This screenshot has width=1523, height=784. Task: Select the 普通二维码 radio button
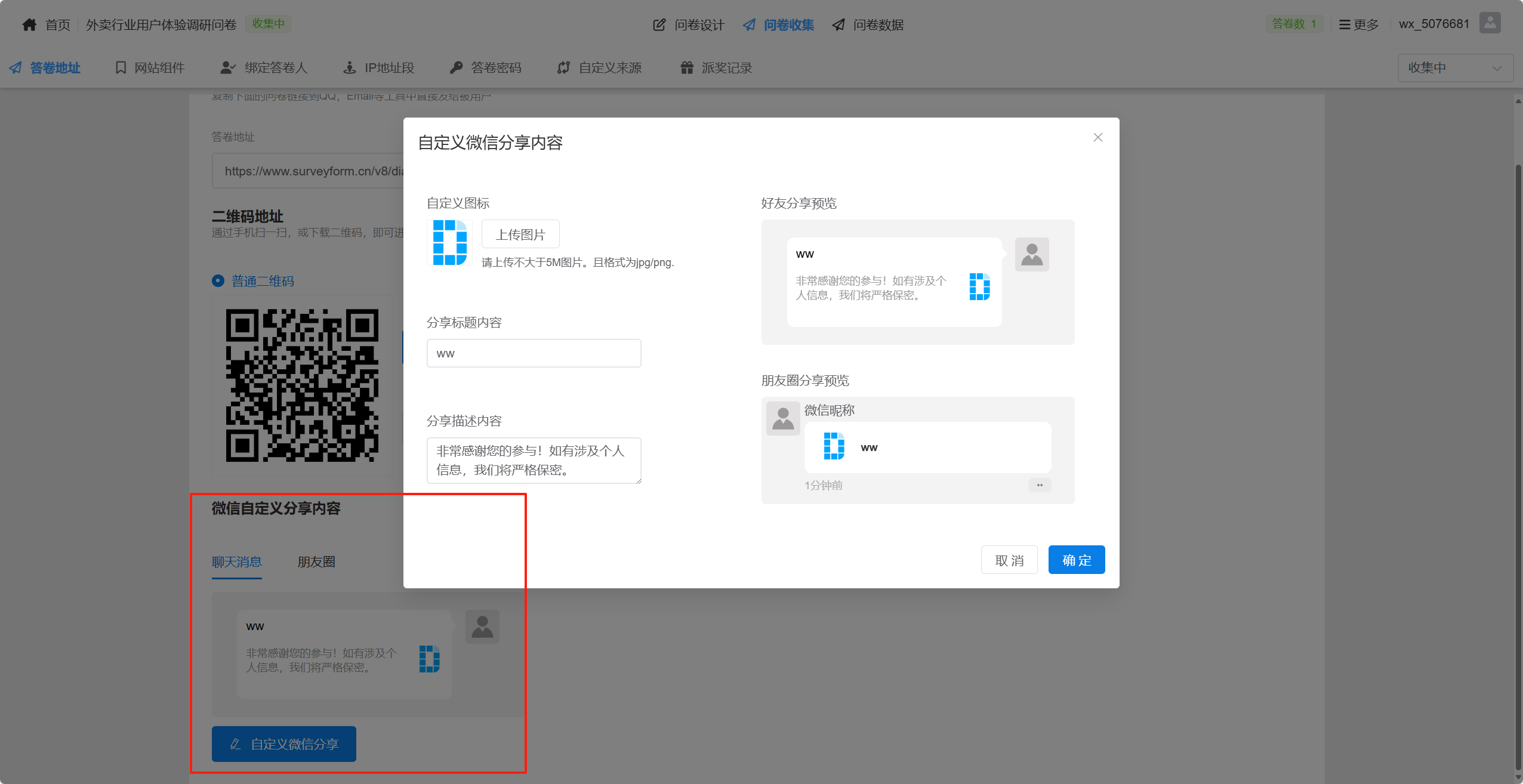(x=218, y=280)
